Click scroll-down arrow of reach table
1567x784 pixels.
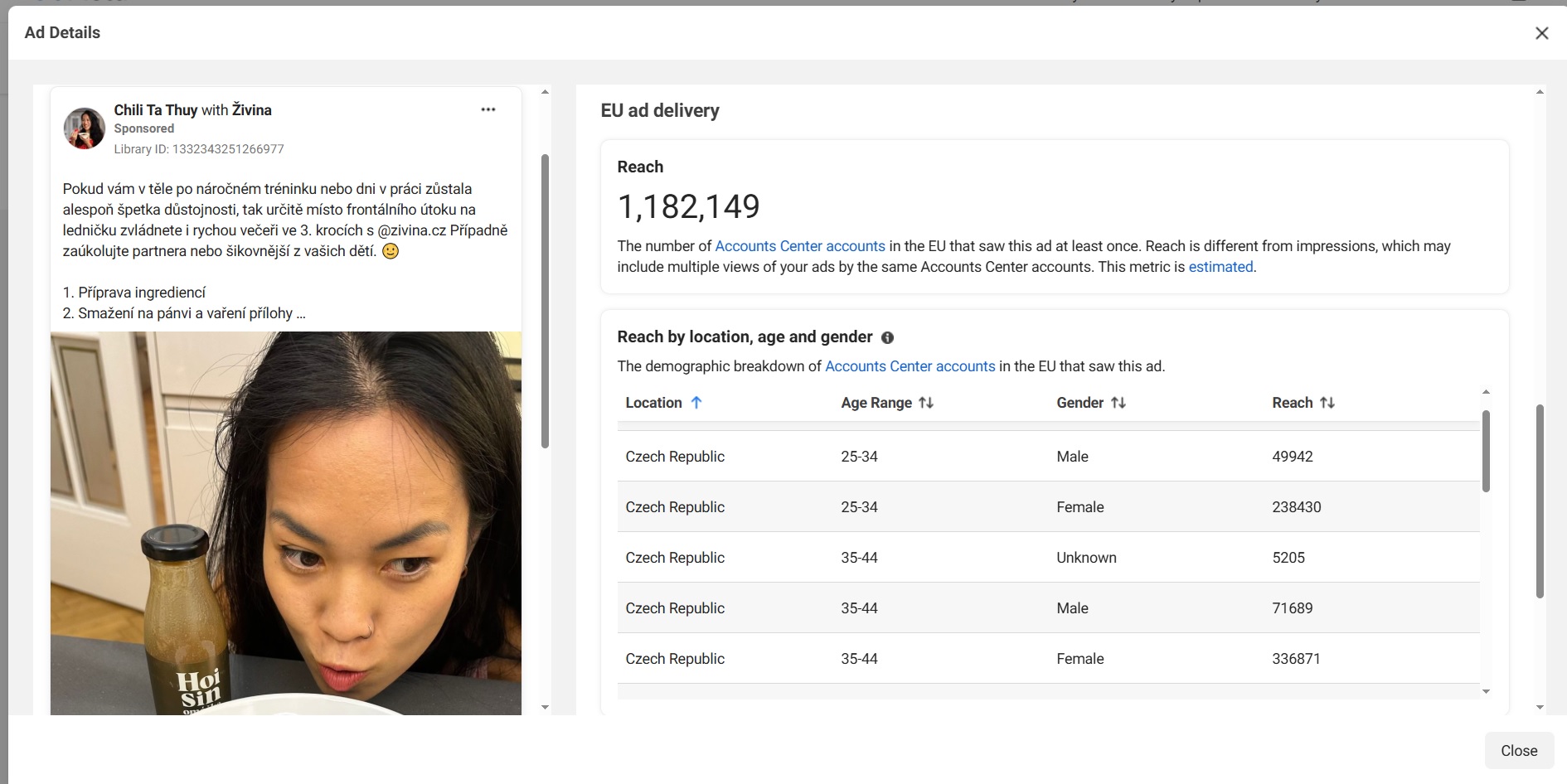point(1486,691)
